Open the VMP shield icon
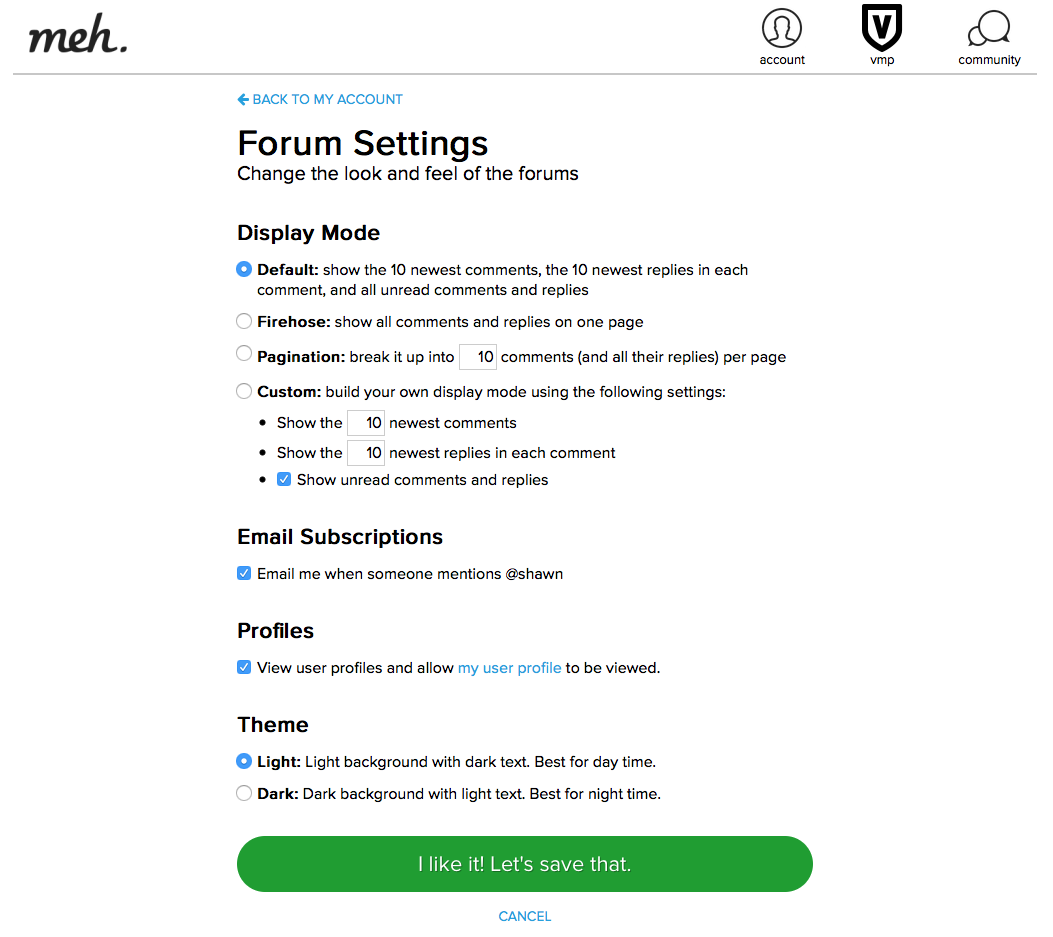Image resolution: width=1053 pixels, height=937 pixels. [882, 28]
